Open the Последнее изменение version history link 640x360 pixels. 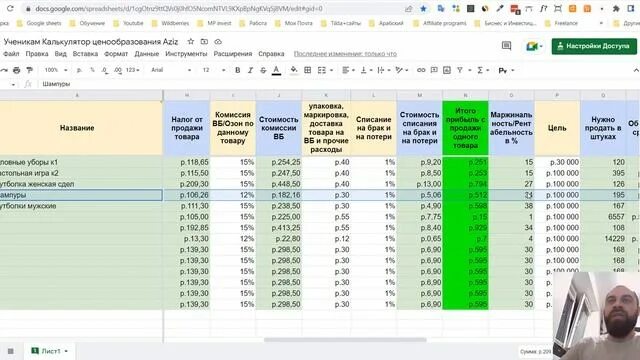pyautogui.click(x=345, y=53)
